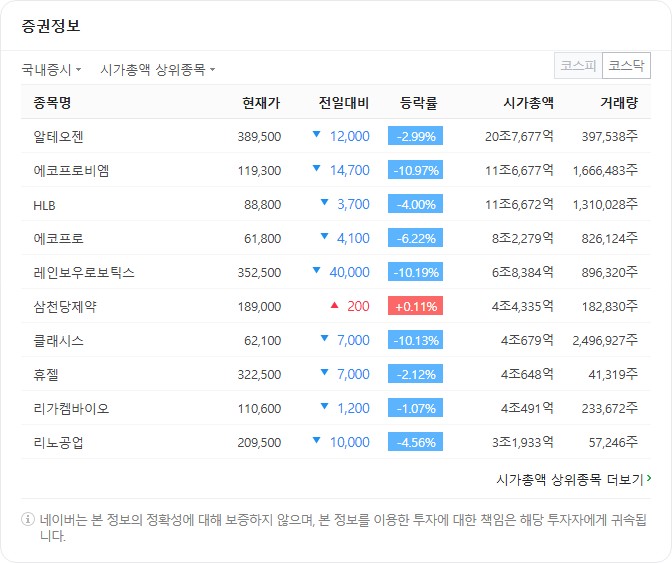
Task: Select 레인보우로보틱스 from the list
Action: click(x=84, y=272)
